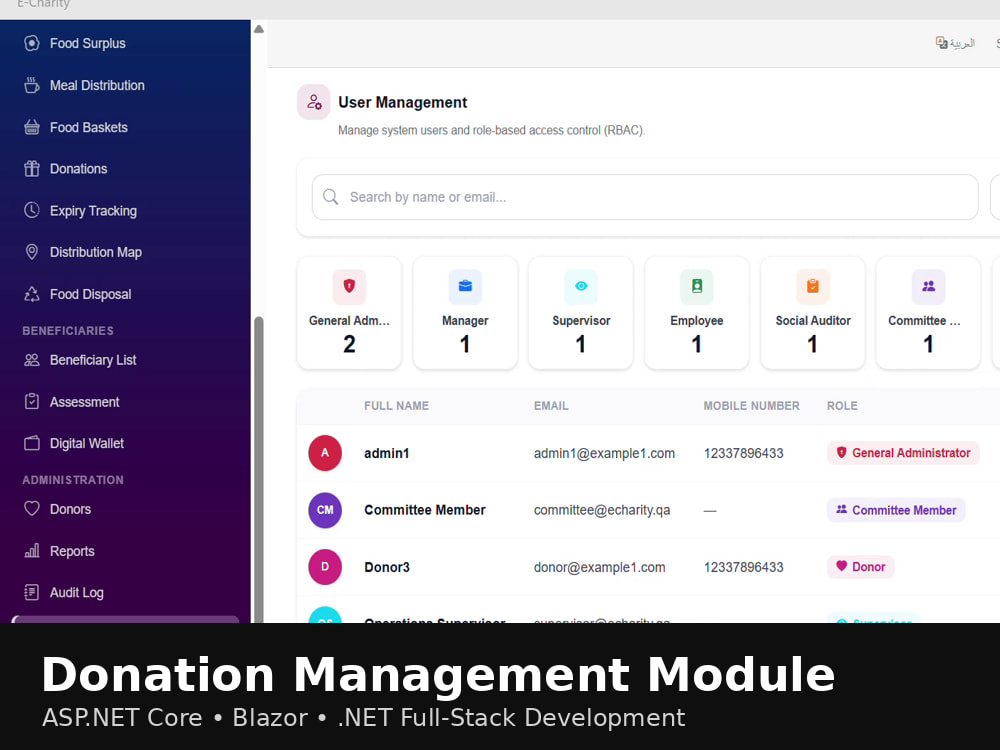
Task: Select the admin1 user name
Action: tap(386, 453)
